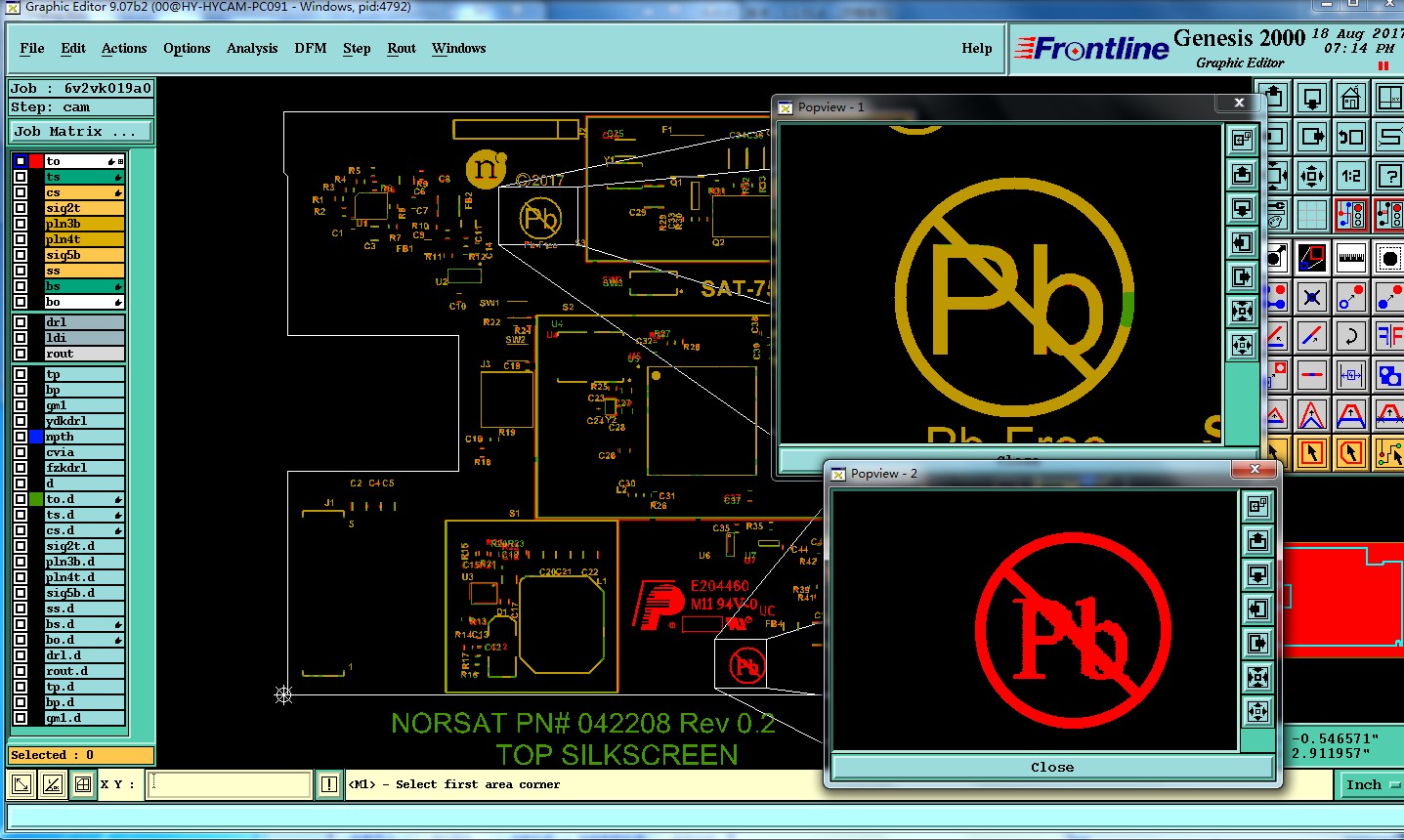
Task: Click the pan down icon in Popview-1
Action: [1242, 208]
